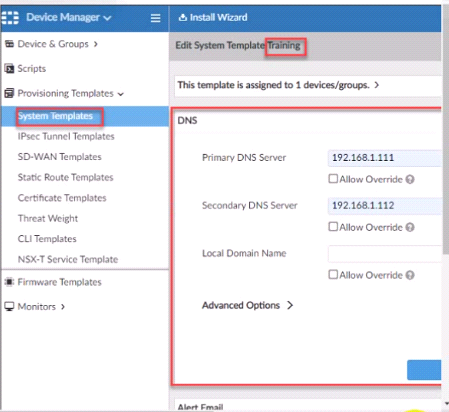Image resolution: width=449 pixels, height=412 pixels.
Task: Enable Allow Override for Primary DNS Server
Action: pos(333,179)
